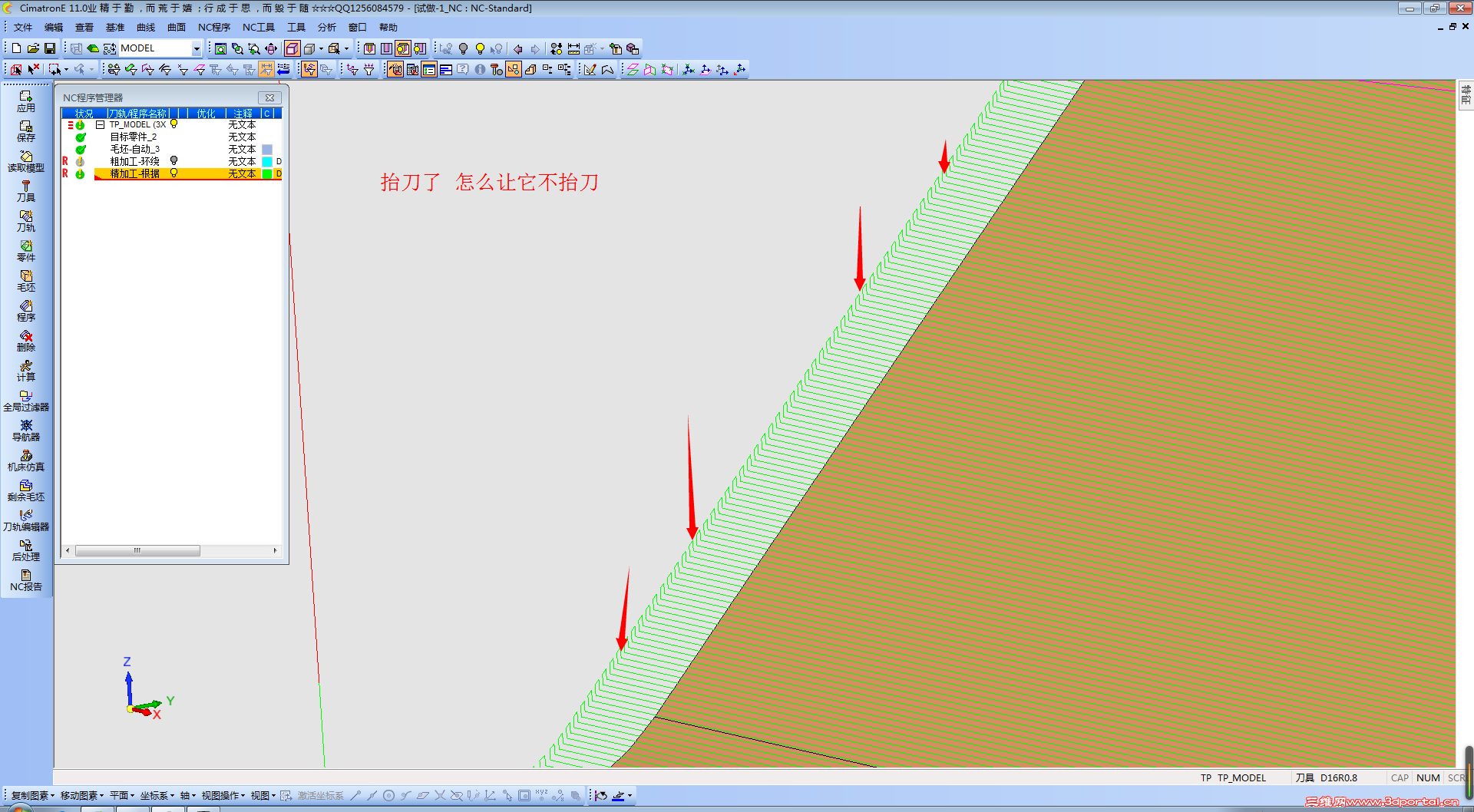Open the 分析 menu

327,28
